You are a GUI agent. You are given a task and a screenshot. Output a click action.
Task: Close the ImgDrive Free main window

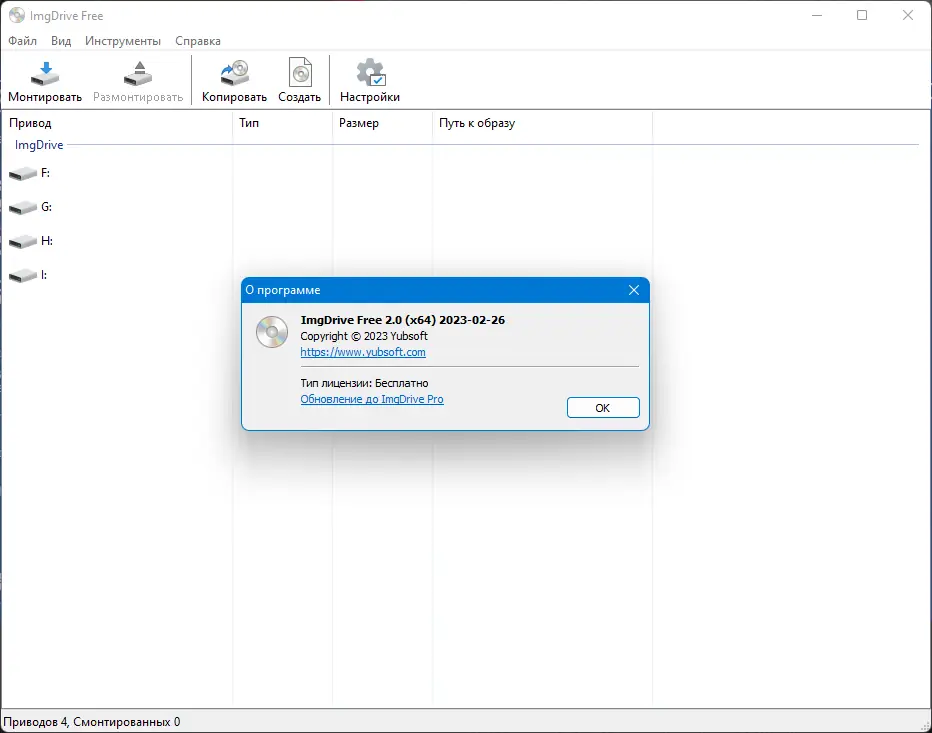pos(908,15)
